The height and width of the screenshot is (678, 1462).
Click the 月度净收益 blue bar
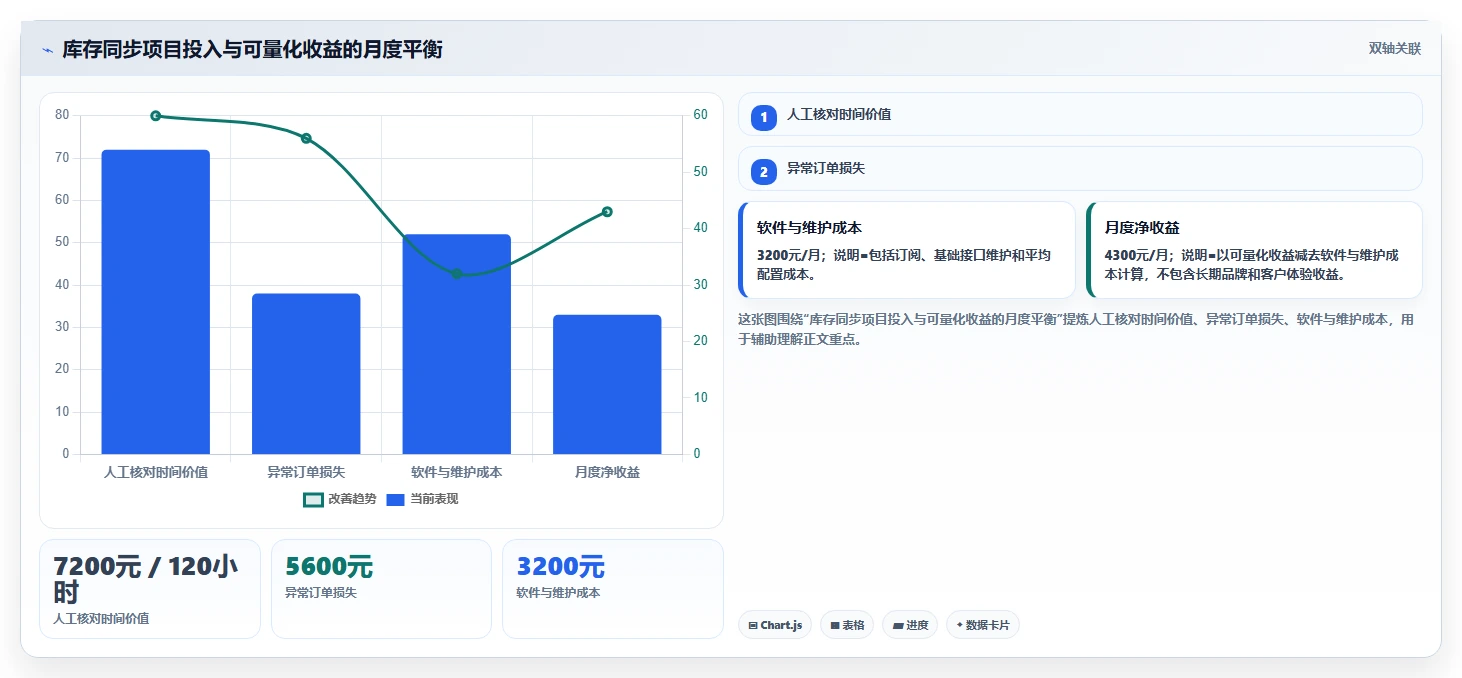(607, 385)
